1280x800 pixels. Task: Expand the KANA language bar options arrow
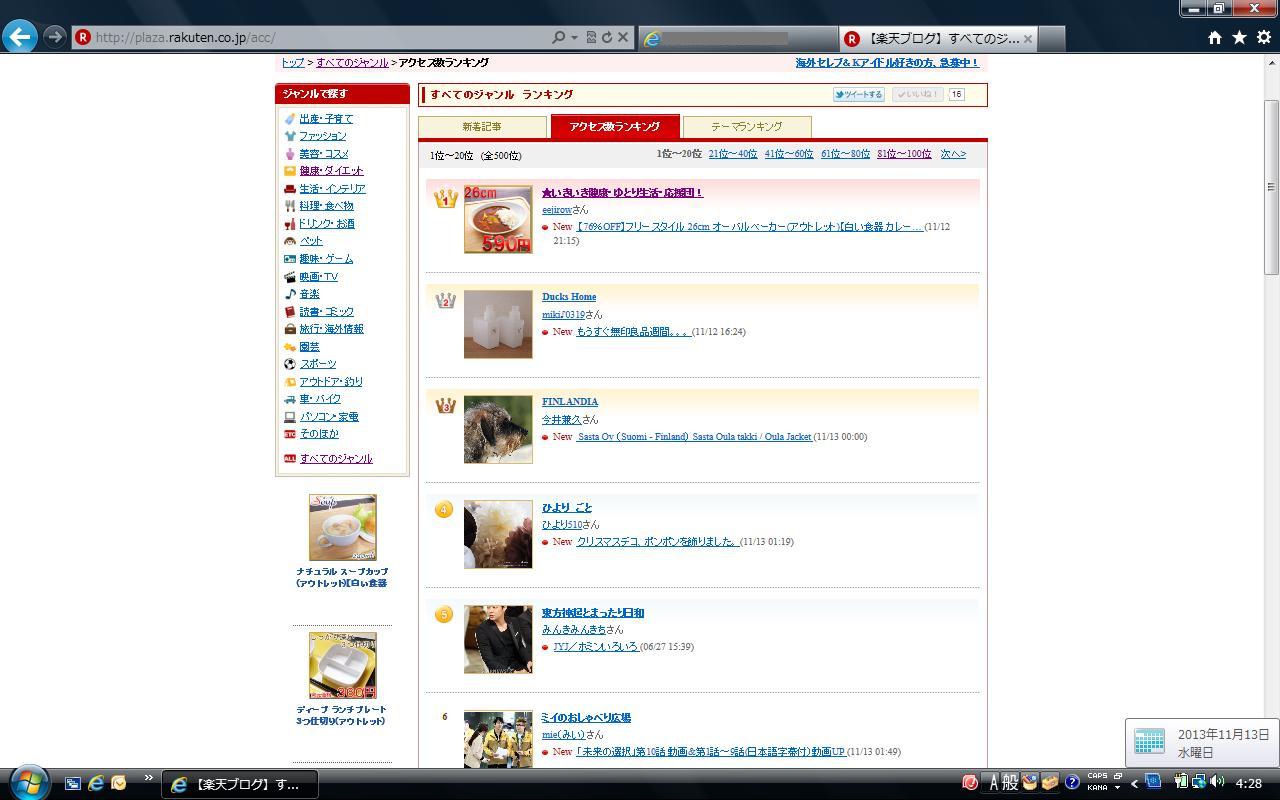[x=1117, y=787]
